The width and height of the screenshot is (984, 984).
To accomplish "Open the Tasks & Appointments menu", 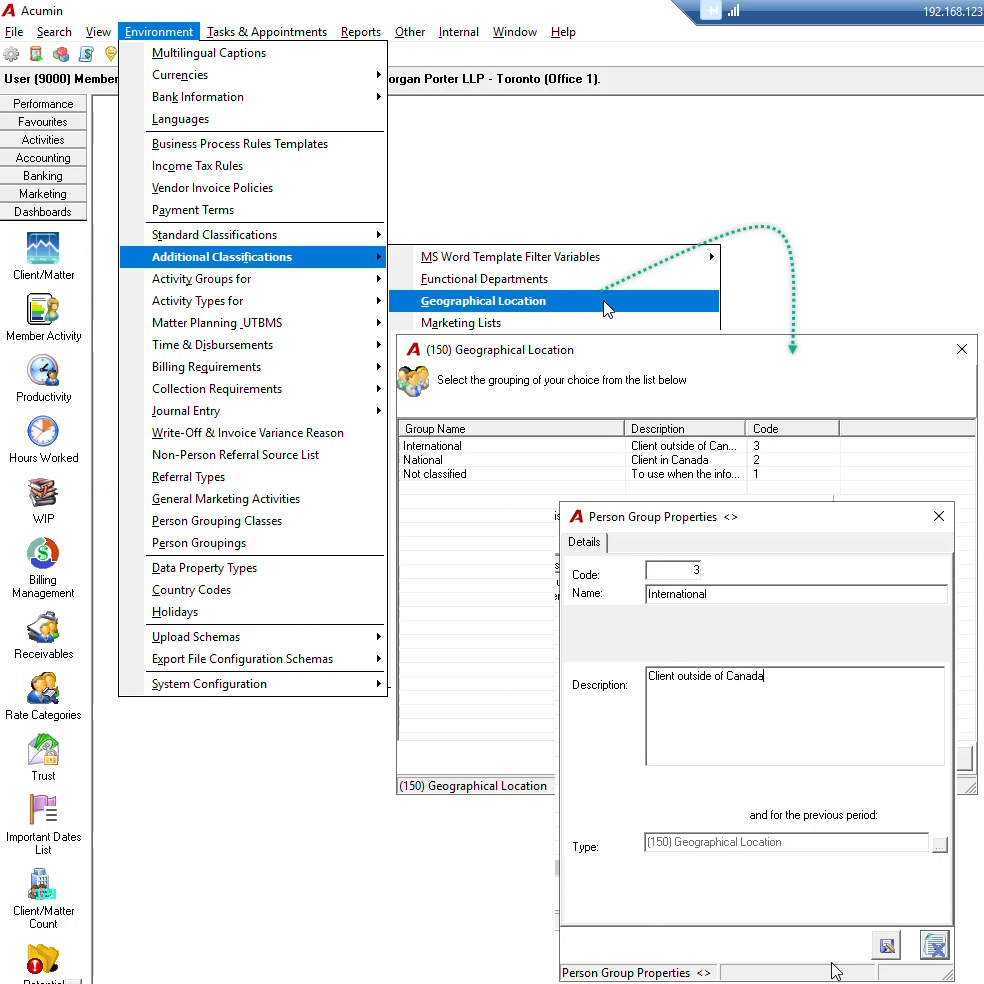I will pyautogui.click(x=267, y=32).
